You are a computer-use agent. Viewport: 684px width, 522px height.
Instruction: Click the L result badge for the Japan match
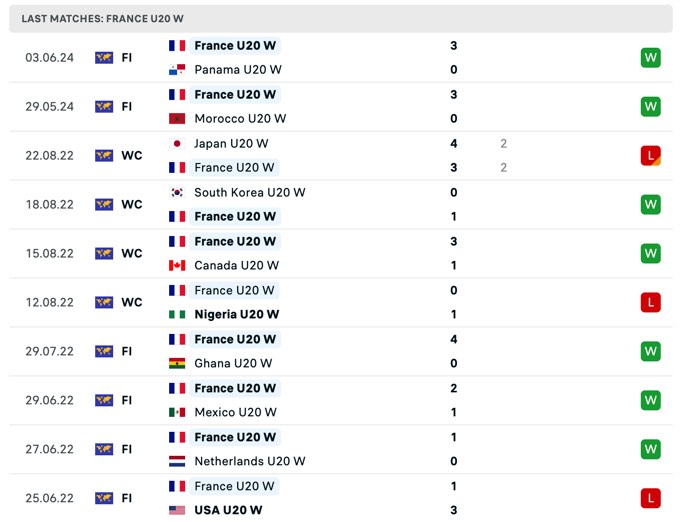point(650,156)
